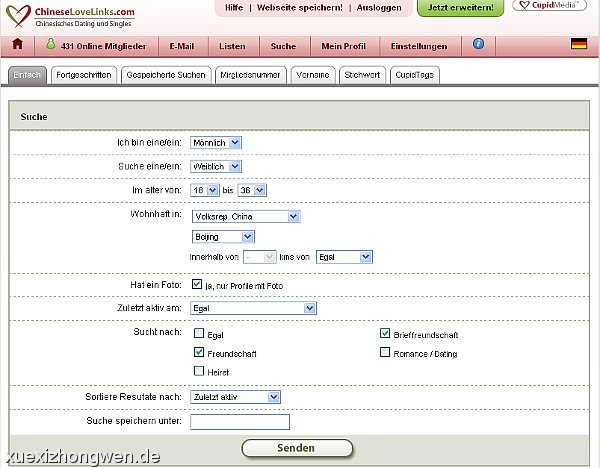Image resolution: width=600 pixels, height=468 pixels.
Task: Click the German flag language icon
Action: pos(578,44)
